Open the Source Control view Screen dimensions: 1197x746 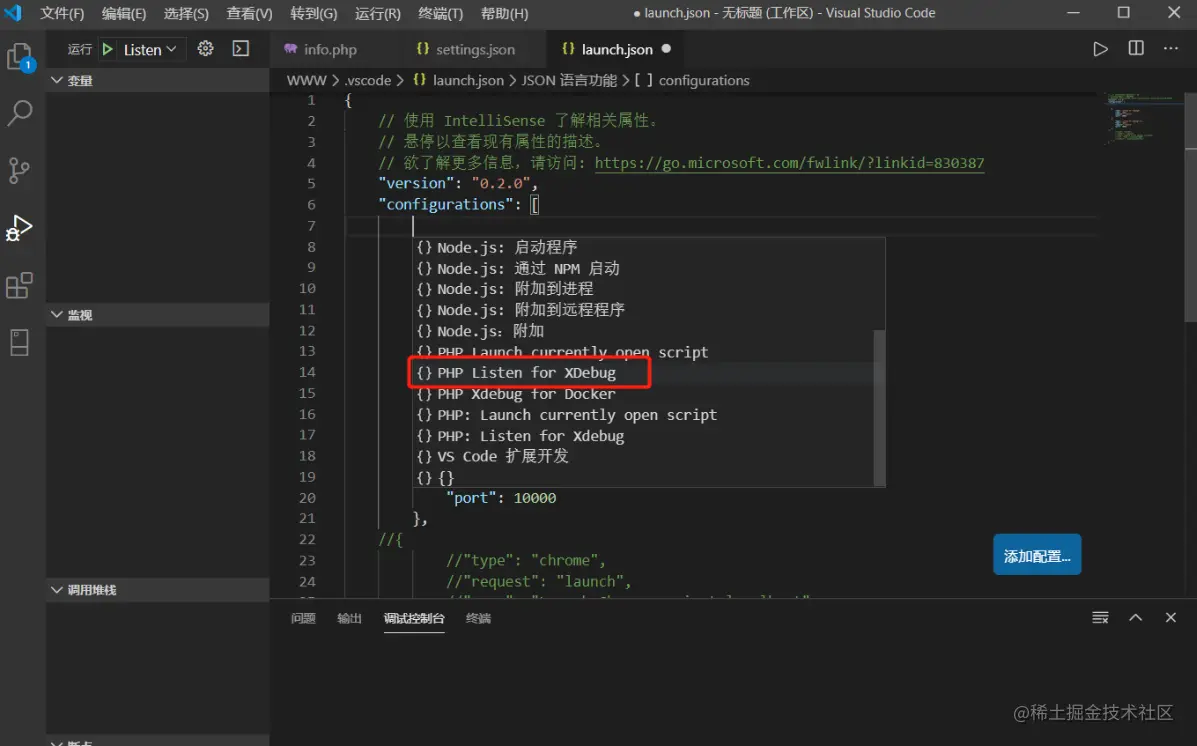19,170
